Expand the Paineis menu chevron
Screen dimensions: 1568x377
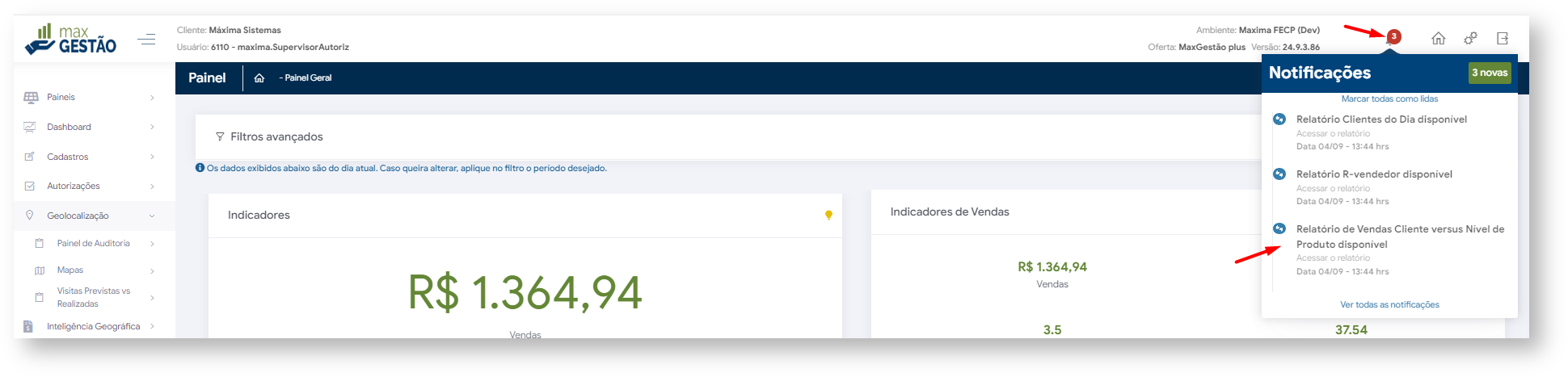[x=152, y=98]
